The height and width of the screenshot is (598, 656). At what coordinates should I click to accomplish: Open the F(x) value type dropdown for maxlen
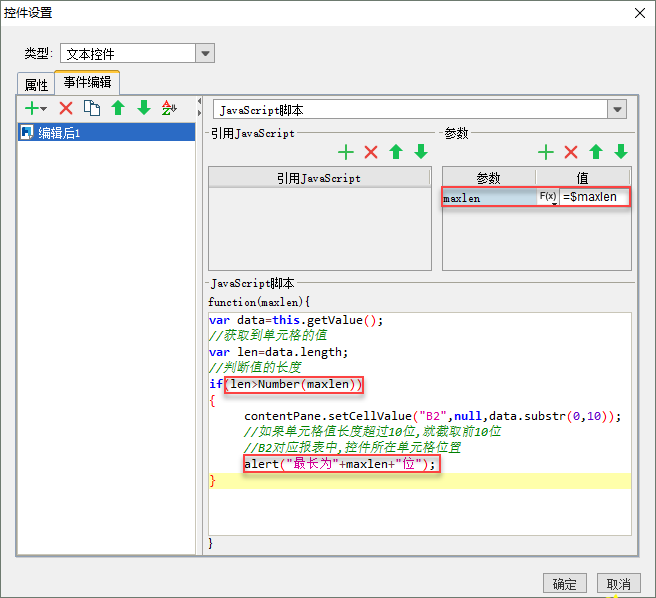(549, 199)
